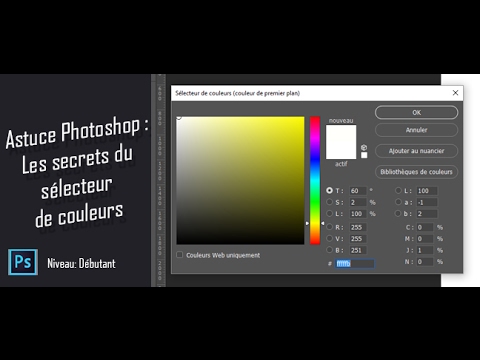Click the M magenta percentage field
Viewport: 480px width, 360px height.
pyautogui.click(x=425, y=239)
